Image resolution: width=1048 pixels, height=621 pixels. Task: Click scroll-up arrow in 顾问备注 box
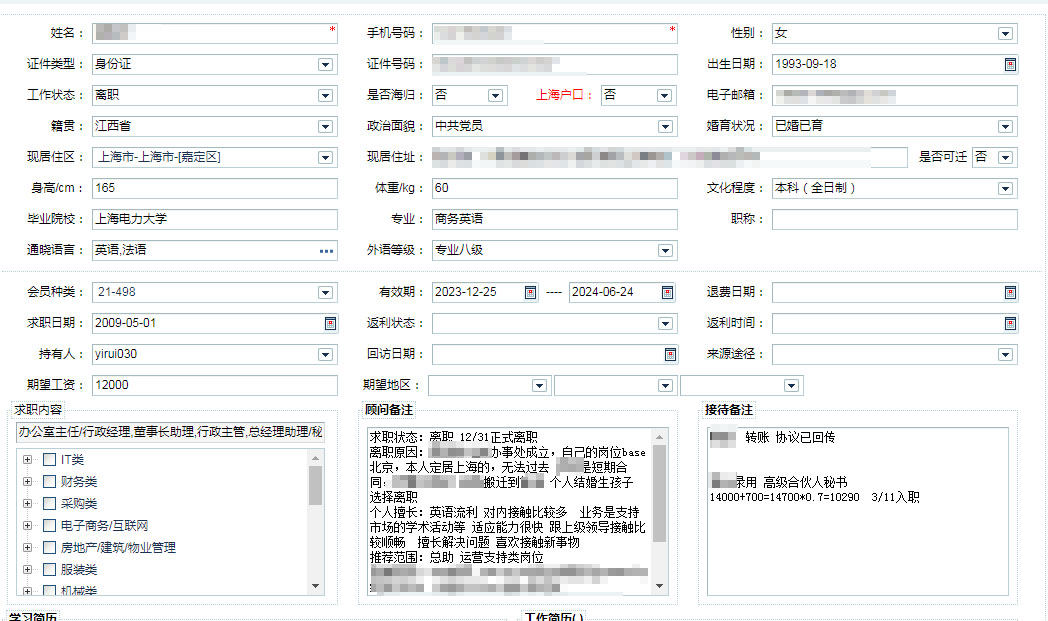[660, 437]
